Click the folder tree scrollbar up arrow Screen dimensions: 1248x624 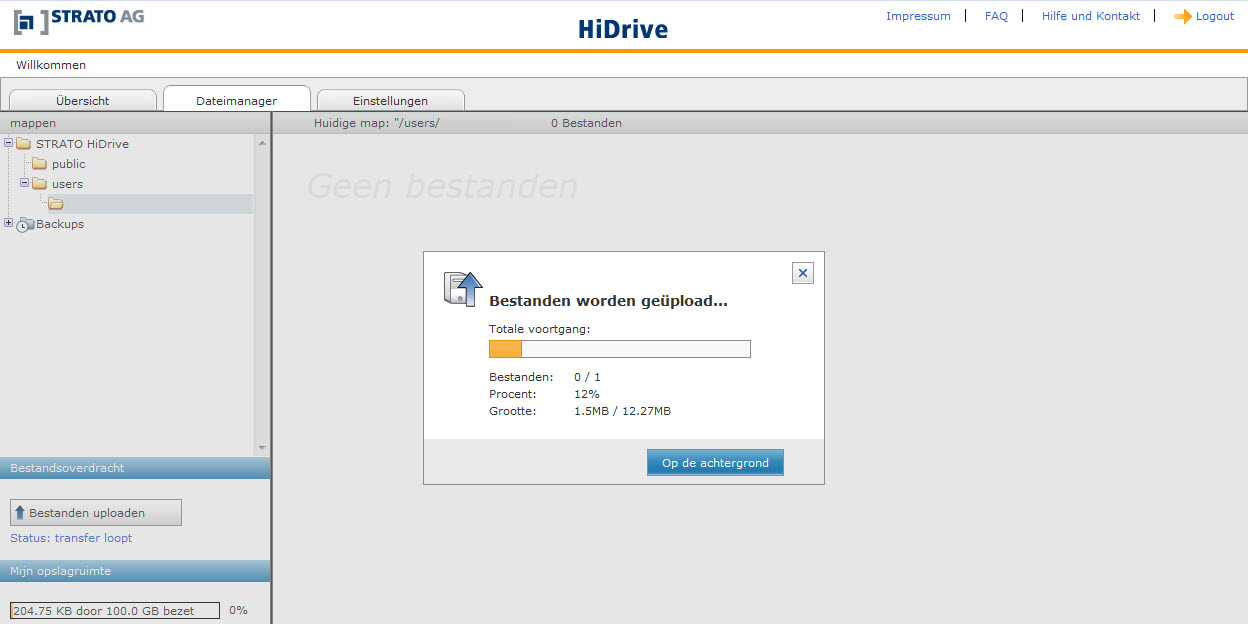(262, 143)
